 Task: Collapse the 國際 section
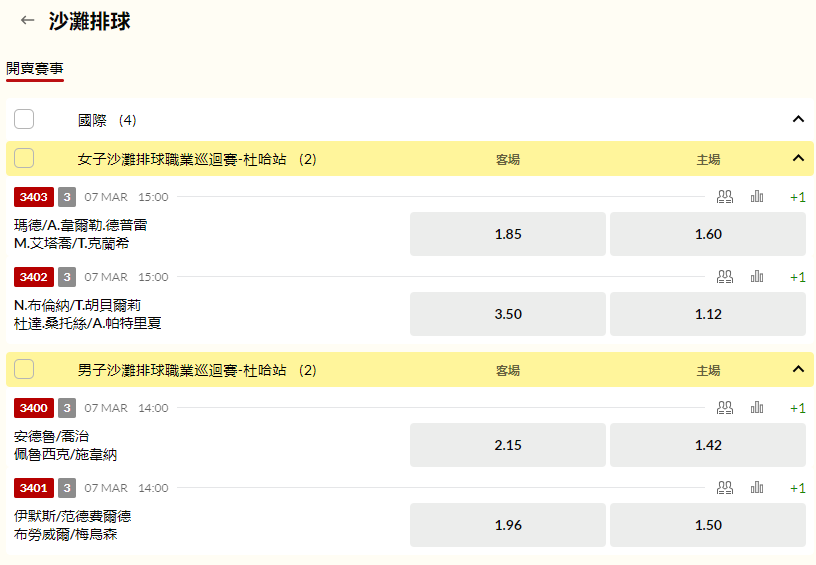[x=798, y=119]
